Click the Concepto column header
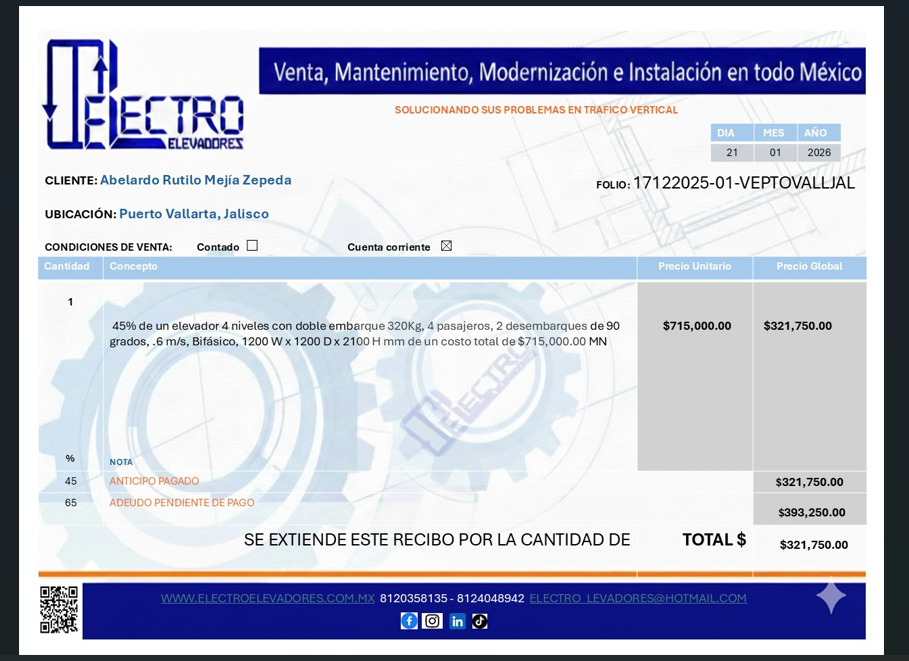This screenshot has height=661, width=909. click(133, 267)
